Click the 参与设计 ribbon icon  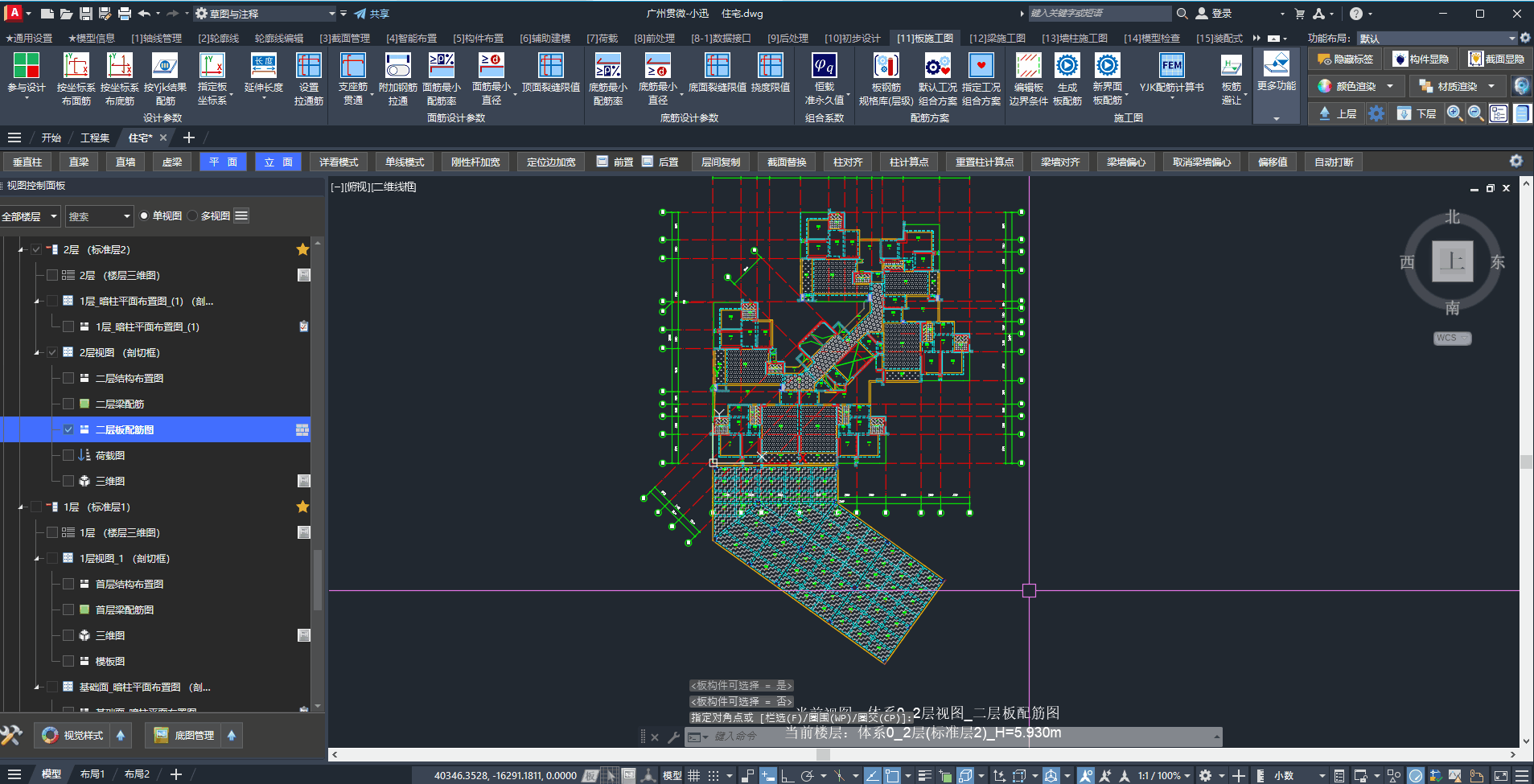click(x=26, y=67)
